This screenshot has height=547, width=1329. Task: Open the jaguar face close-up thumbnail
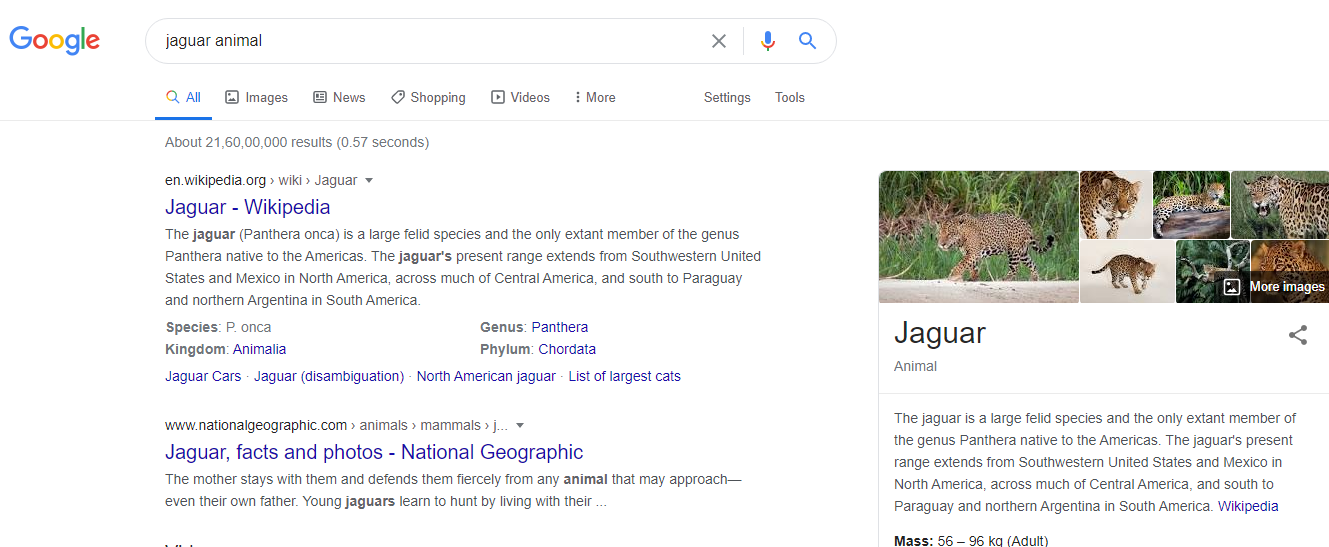[x=1116, y=204]
